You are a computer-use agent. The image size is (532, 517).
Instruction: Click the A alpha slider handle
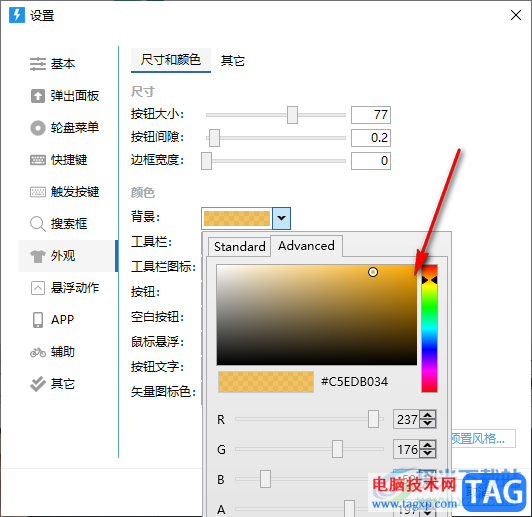349,509
